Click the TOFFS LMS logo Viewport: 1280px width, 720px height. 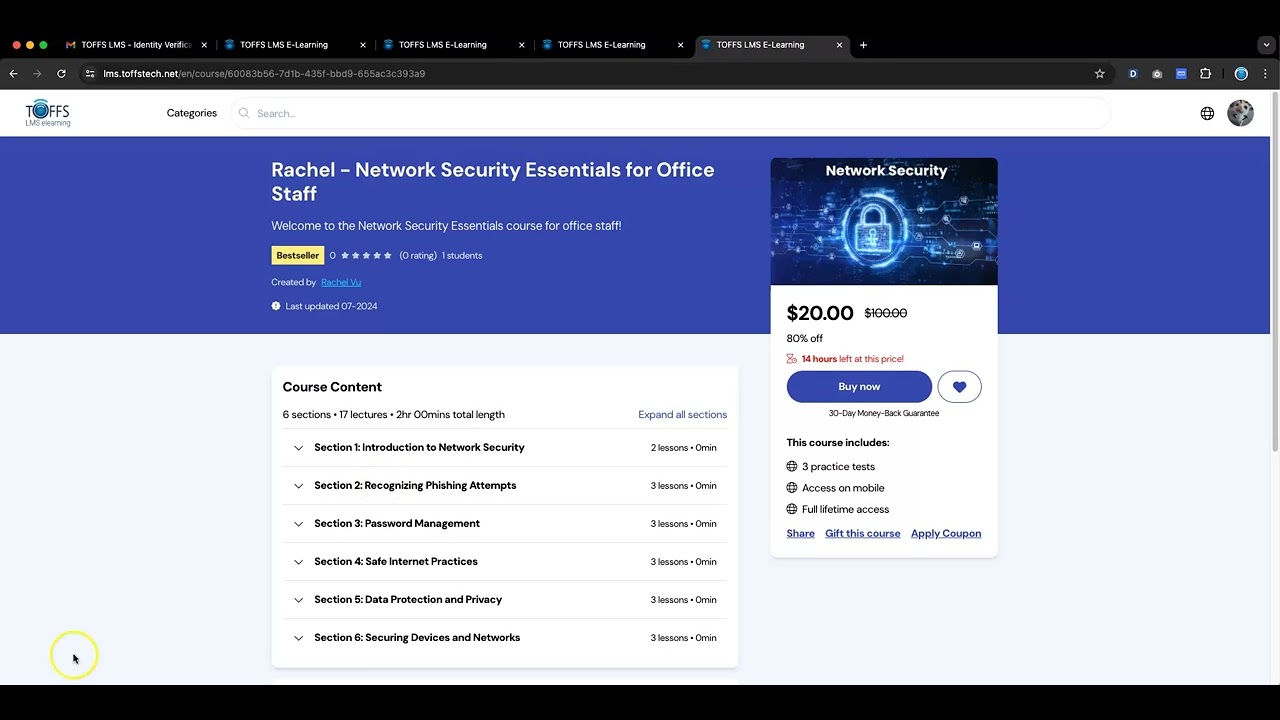(x=48, y=113)
